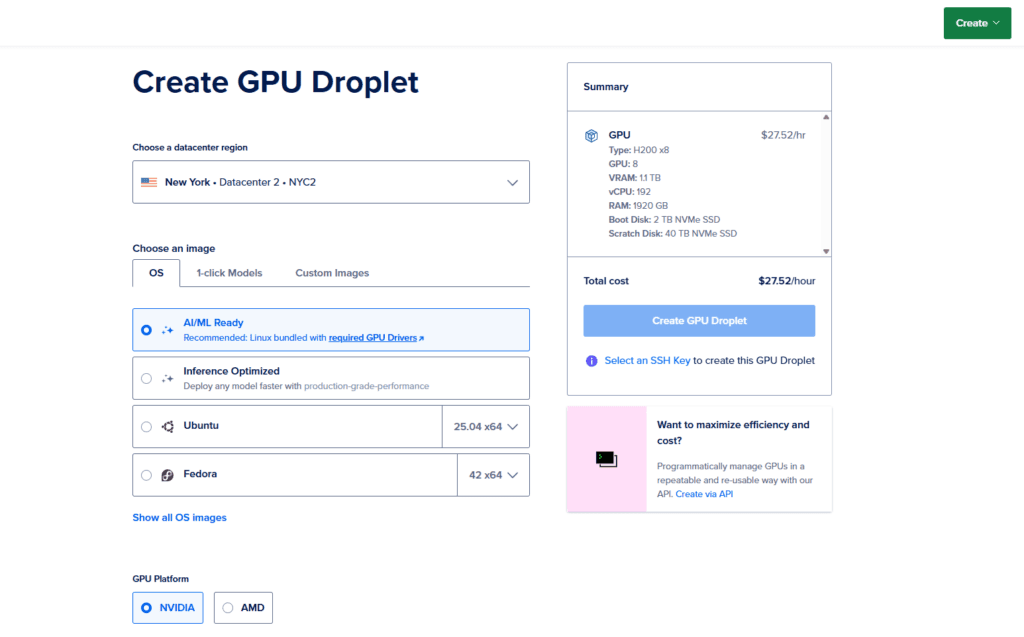
Task: Open the Fedora 42 x64 version dropdown
Action: 493,475
